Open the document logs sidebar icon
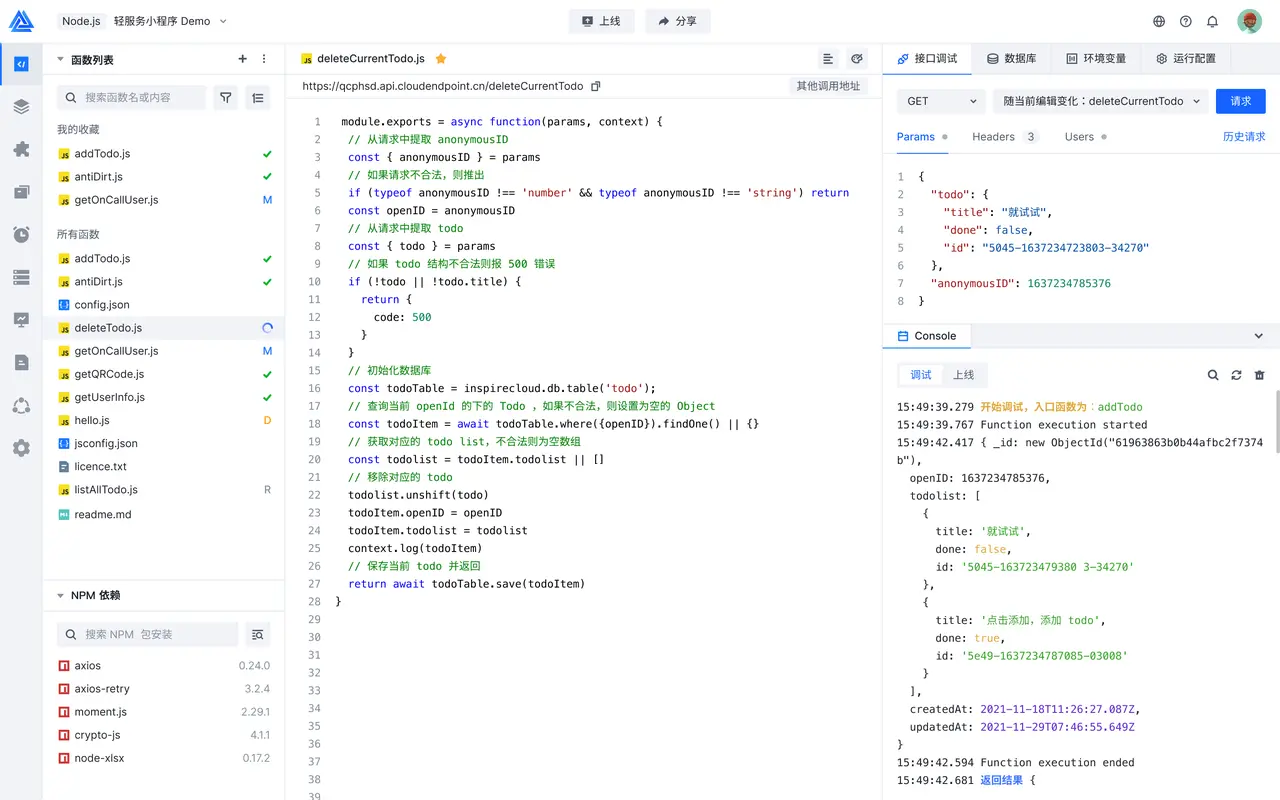This screenshot has width=1280, height=800. pyautogui.click(x=21, y=362)
